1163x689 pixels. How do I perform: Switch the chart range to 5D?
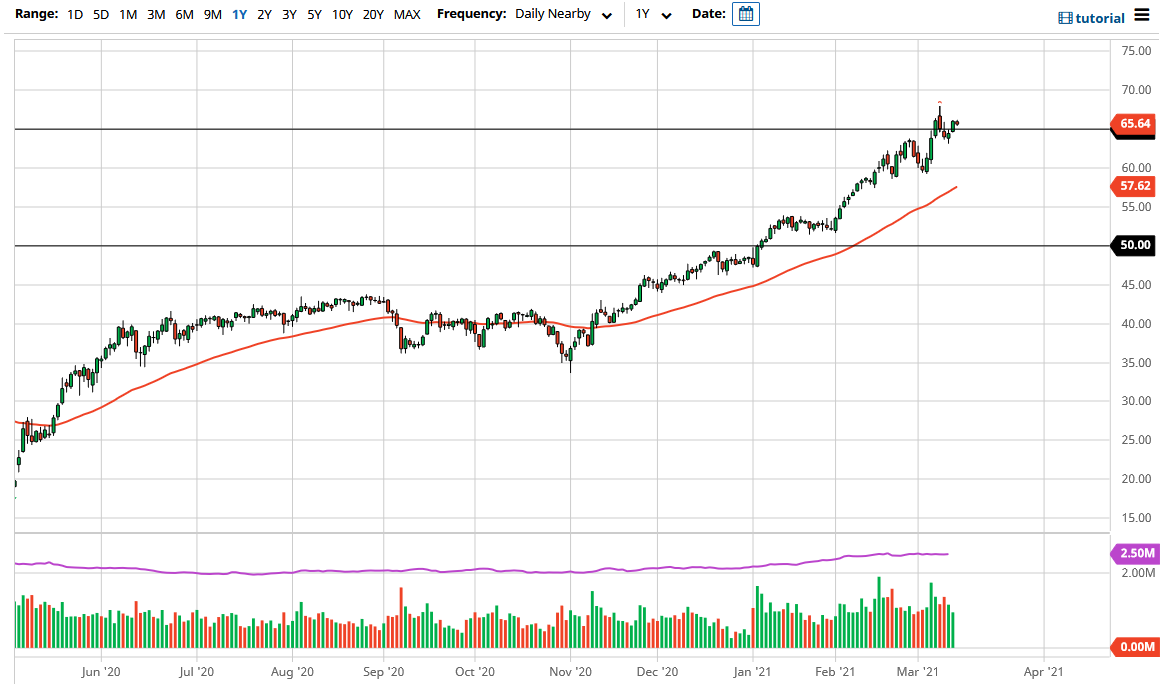click(x=99, y=15)
